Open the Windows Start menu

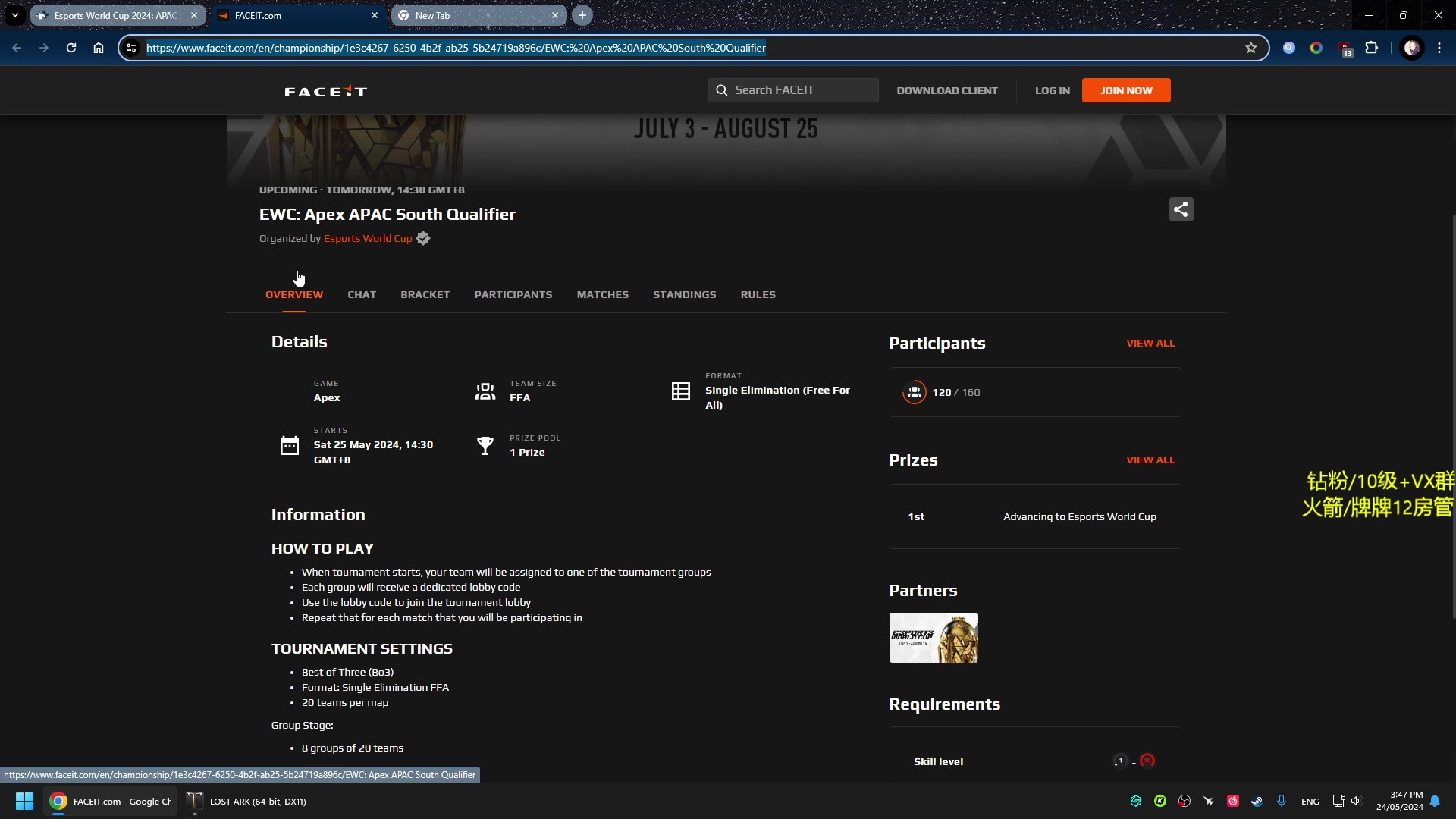pos(24,801)
